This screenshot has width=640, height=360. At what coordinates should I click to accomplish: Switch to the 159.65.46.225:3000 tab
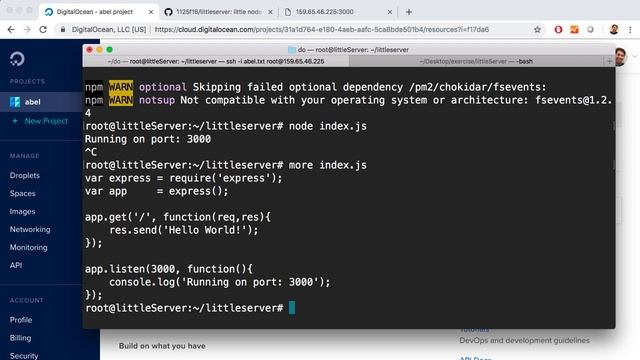(x=338, y=12)
